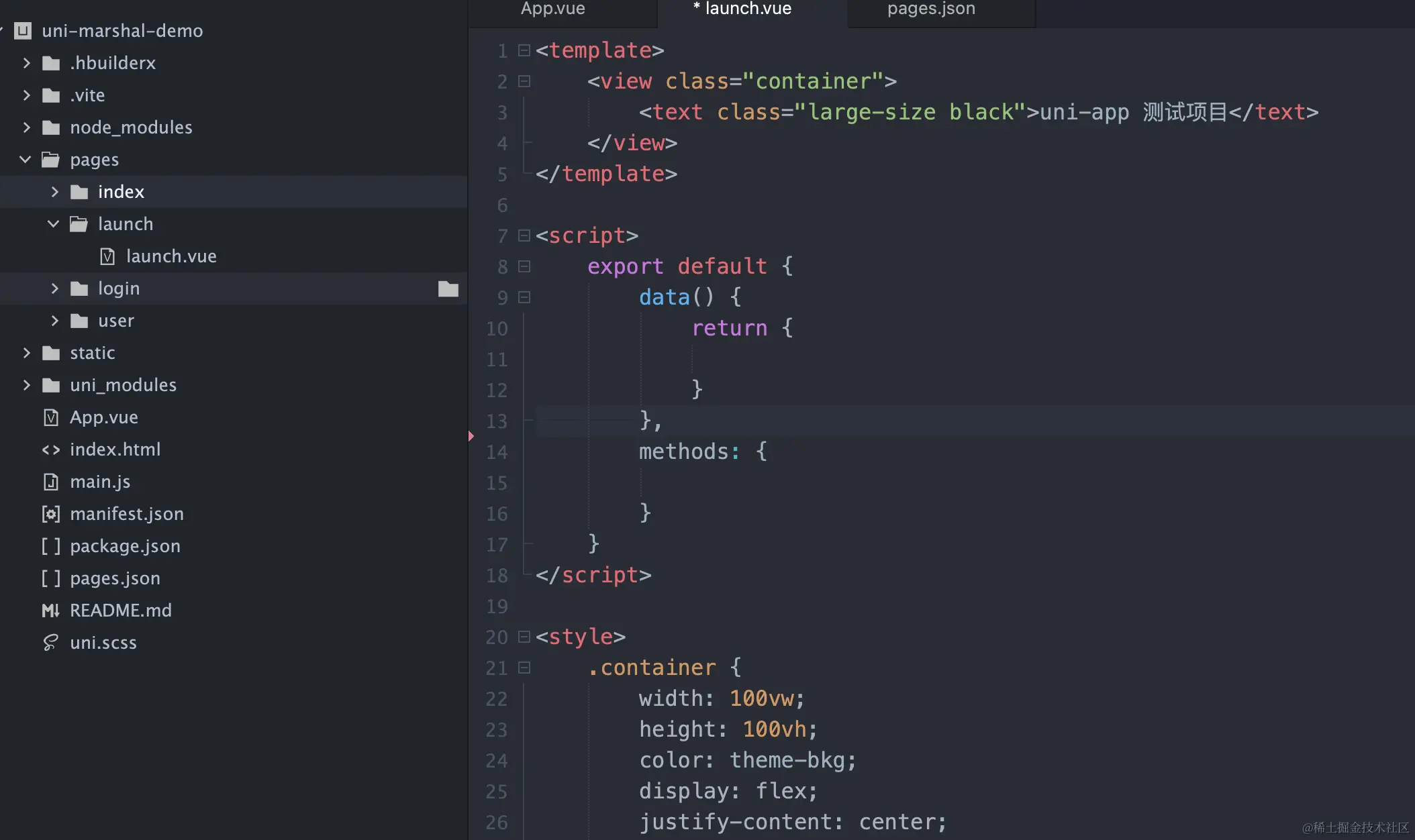This screenshot has height=840, width=1415.
Task: Switch to the pages.json editor tab
Action: (x=931, y=9)
